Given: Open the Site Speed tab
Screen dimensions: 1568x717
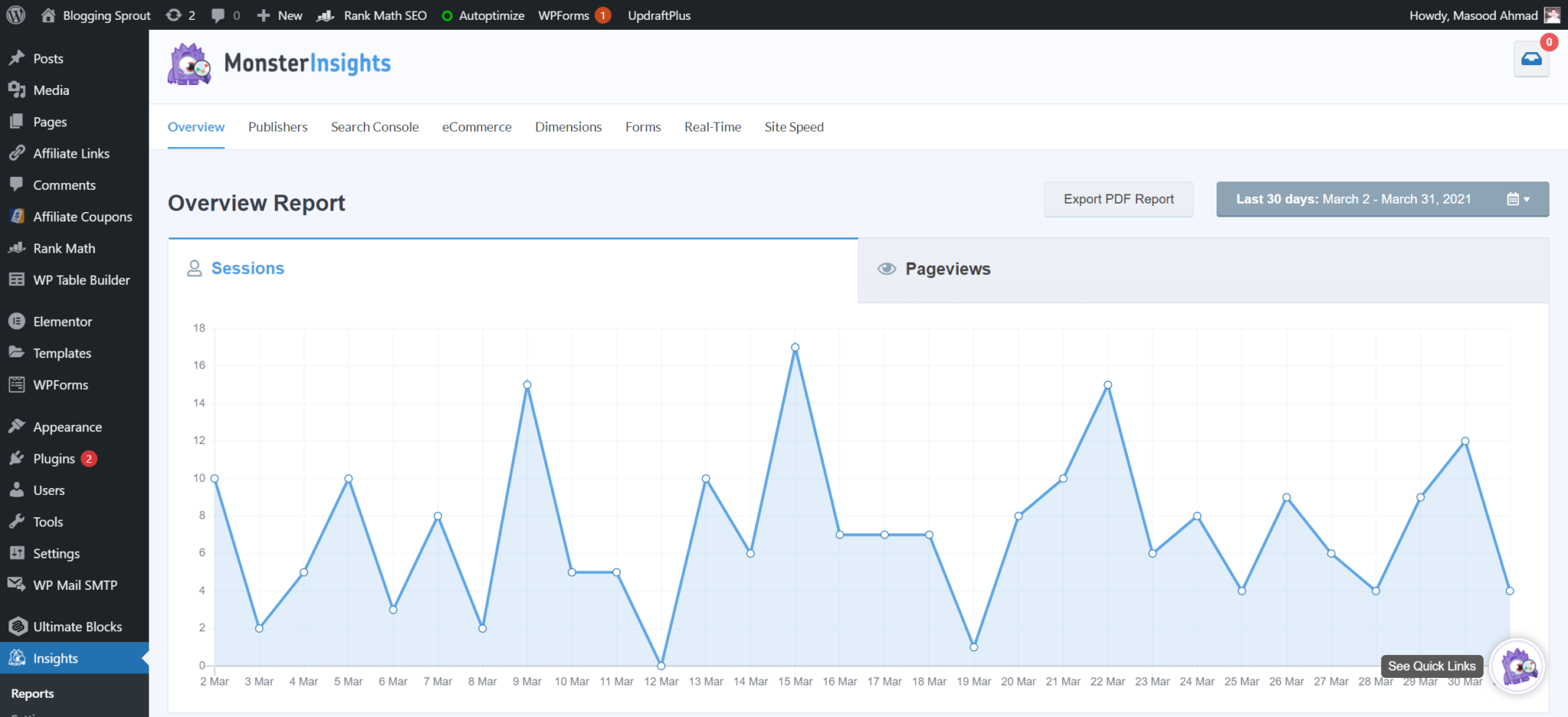Looking at the screenshot, I should 794,127.
